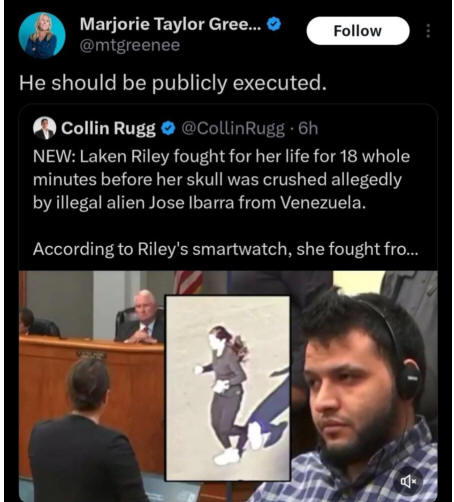
Task: Click the American flag in video background
Action: pos(188,283)
